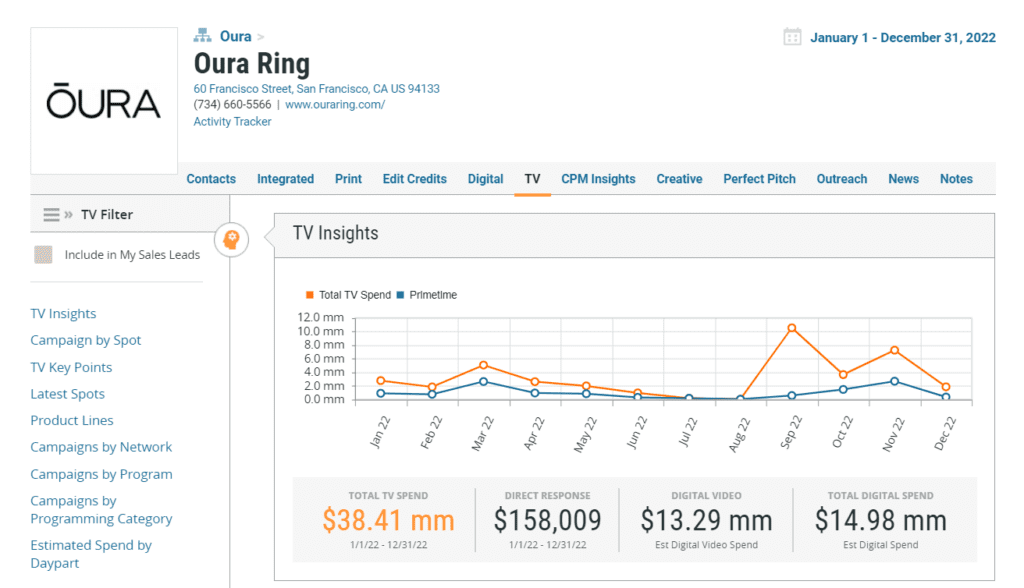1024x588 pixels.
Task: Select the Sep 22 Total TV Spend data point
Action: click(792, 328)
